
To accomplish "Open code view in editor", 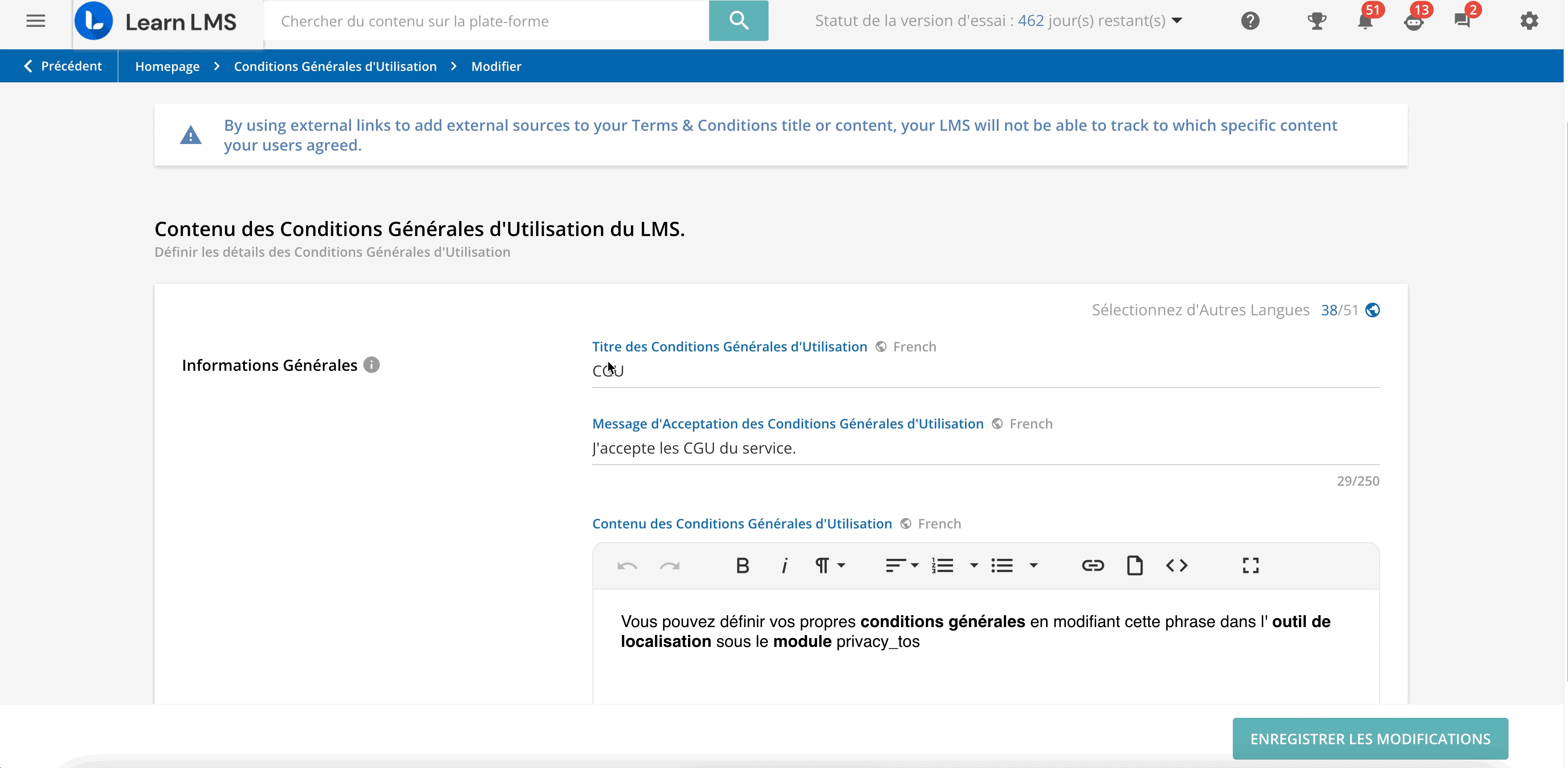I will 1176,566.
